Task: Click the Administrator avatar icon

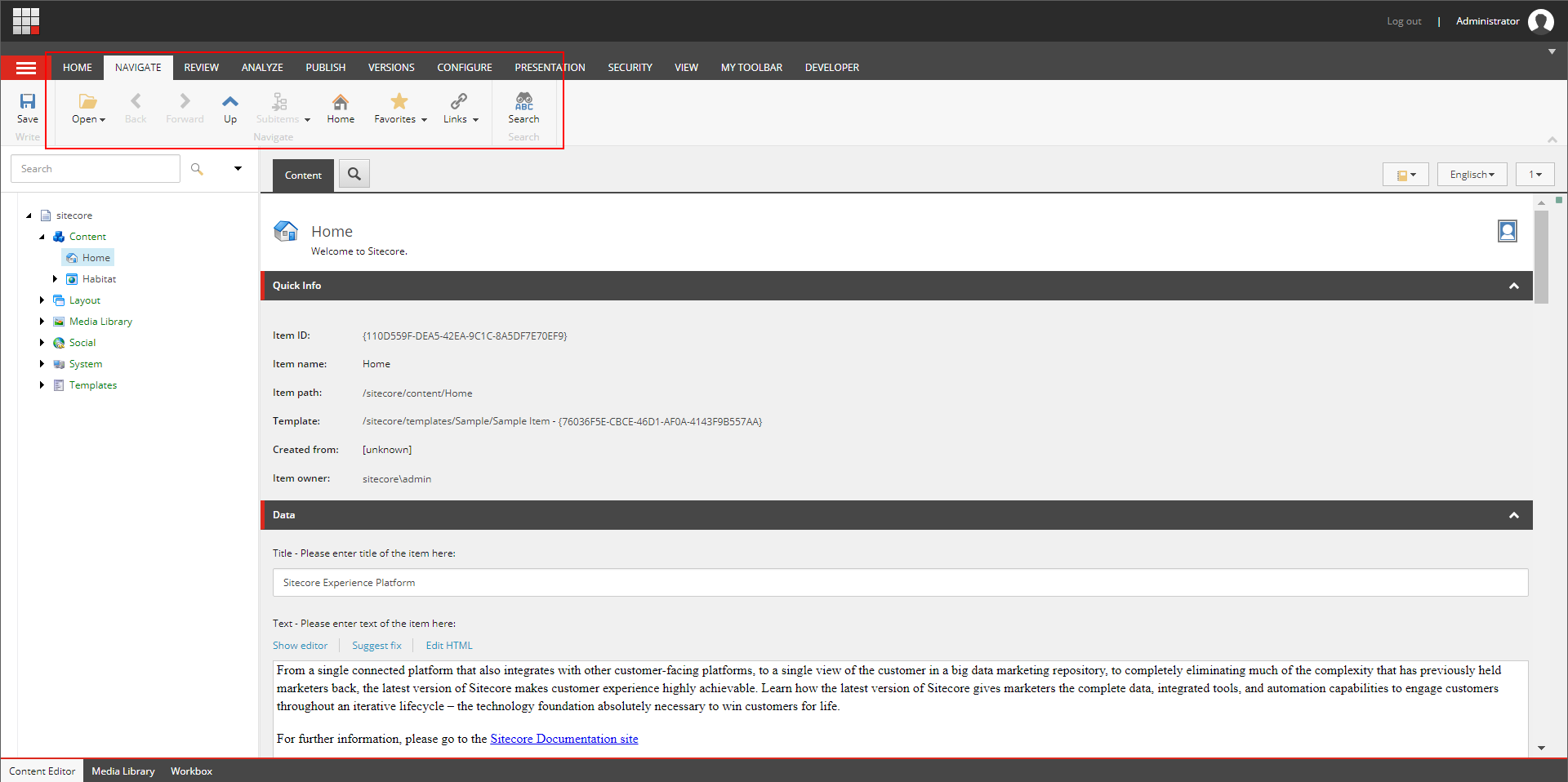Action: (1541, 21)
